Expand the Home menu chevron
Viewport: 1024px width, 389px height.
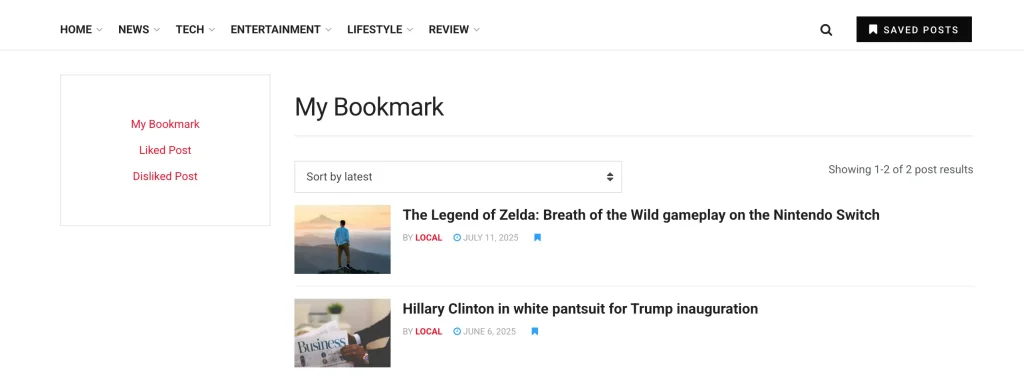click(x=99, y=30)
